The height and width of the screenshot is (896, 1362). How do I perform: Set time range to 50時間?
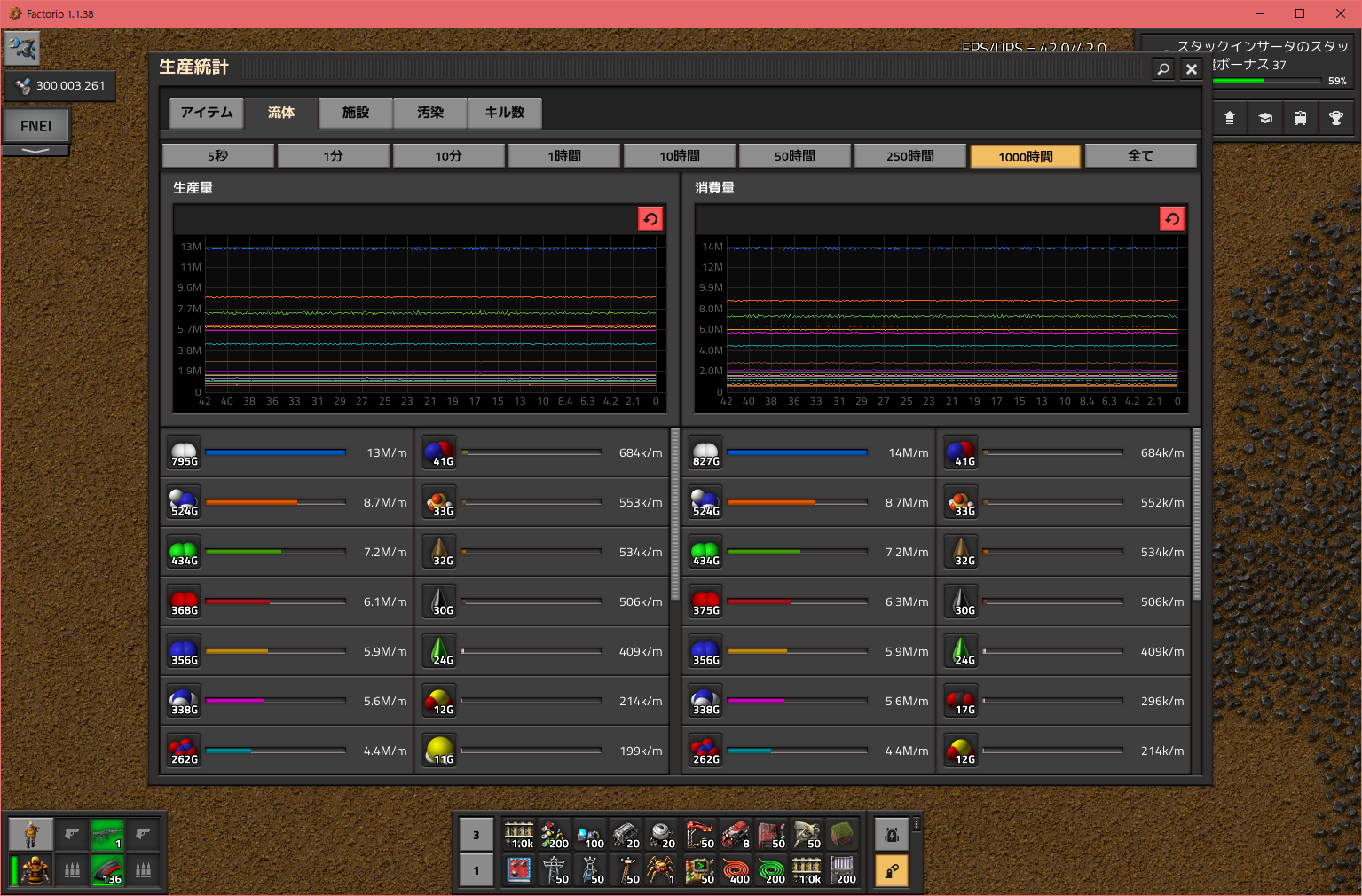(795, 156)
